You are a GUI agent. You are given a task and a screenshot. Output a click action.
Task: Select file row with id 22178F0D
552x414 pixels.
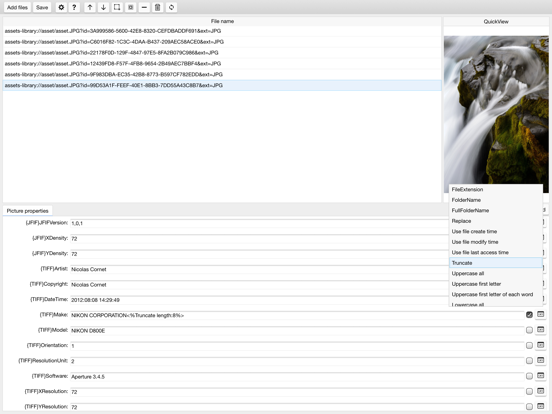pos(222,53)
